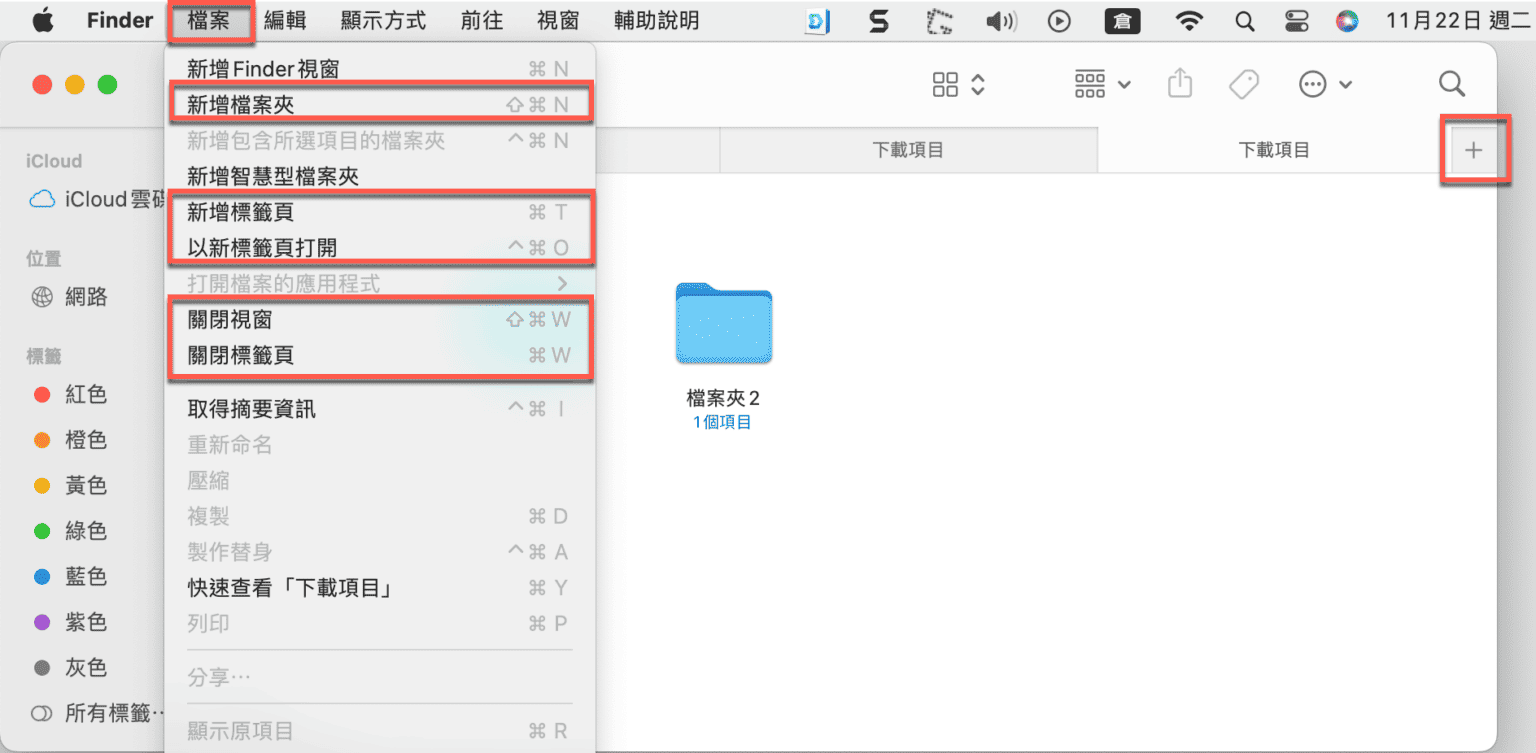Click the Wi-Fi status icon
Screen dimensions: 1536x753
pos(1189,21)
